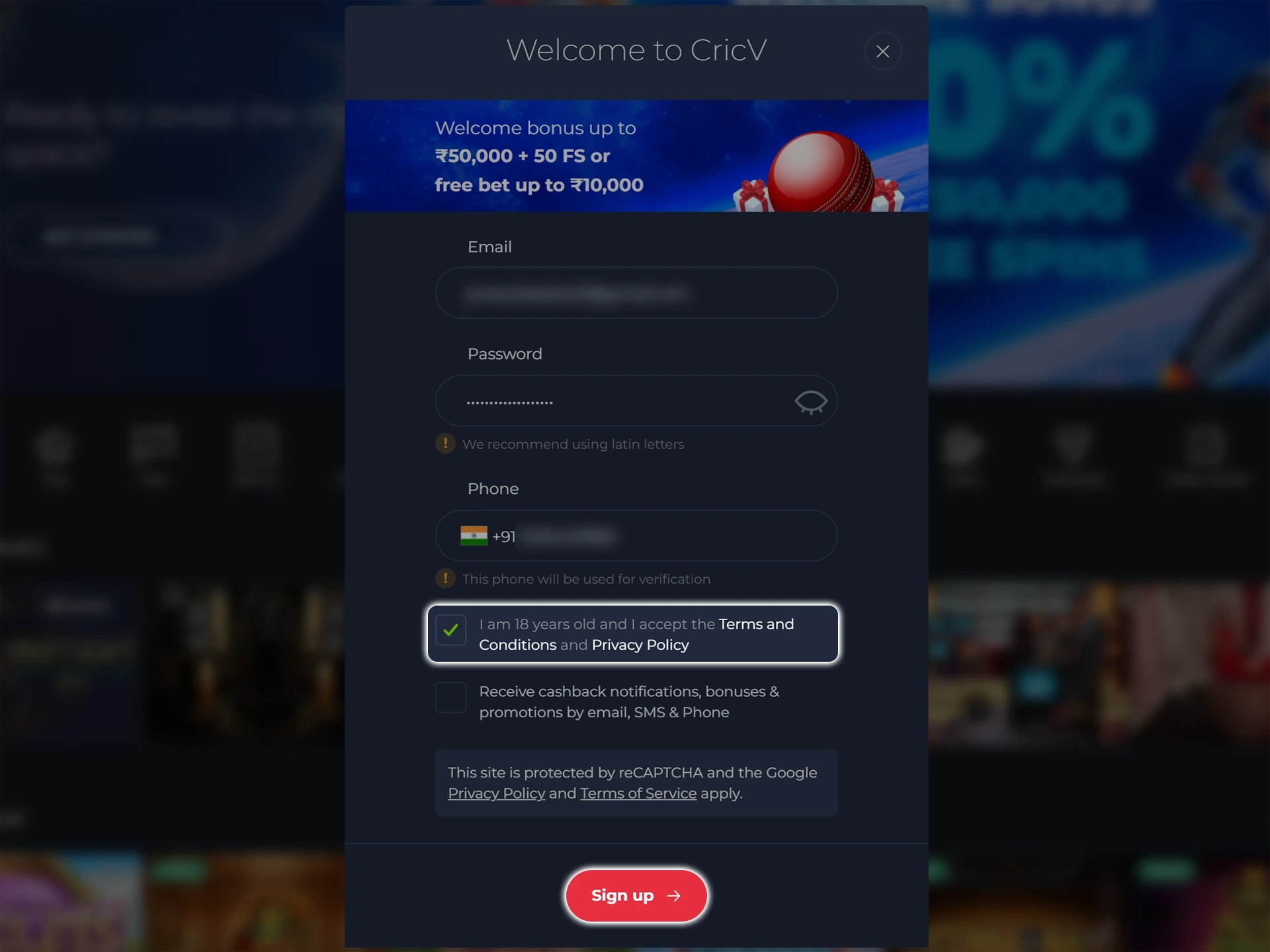The image size is (1270, 952).
Task: Open Privacy Policy link
Action: [x=640, y=644]
